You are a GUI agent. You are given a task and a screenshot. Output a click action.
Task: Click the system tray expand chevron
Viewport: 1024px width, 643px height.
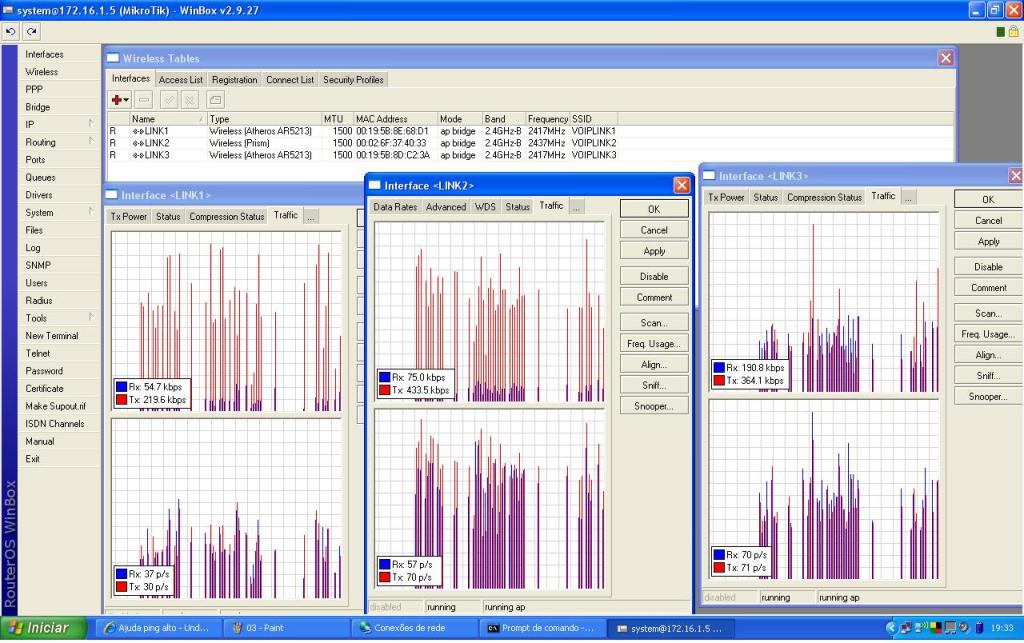tap(891, 628)
